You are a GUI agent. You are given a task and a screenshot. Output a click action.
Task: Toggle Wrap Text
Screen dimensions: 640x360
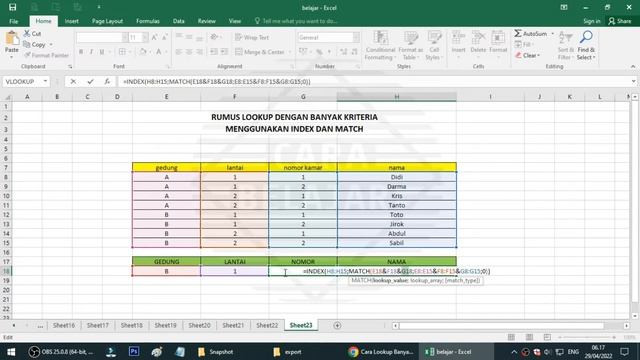pyautogui.click(x=252, y=38)
